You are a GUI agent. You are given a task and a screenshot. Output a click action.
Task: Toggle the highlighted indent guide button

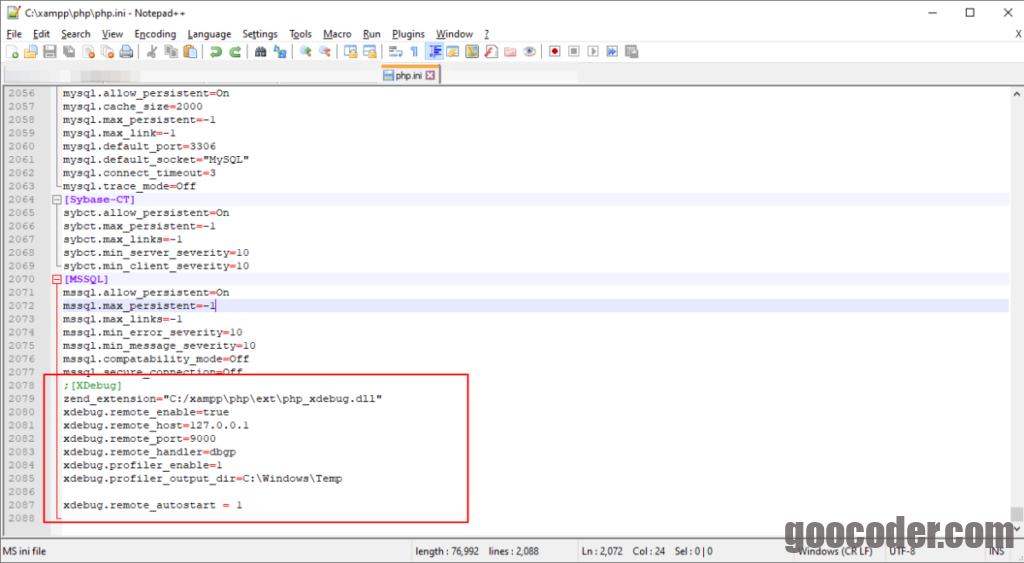[x=436, y=51]
